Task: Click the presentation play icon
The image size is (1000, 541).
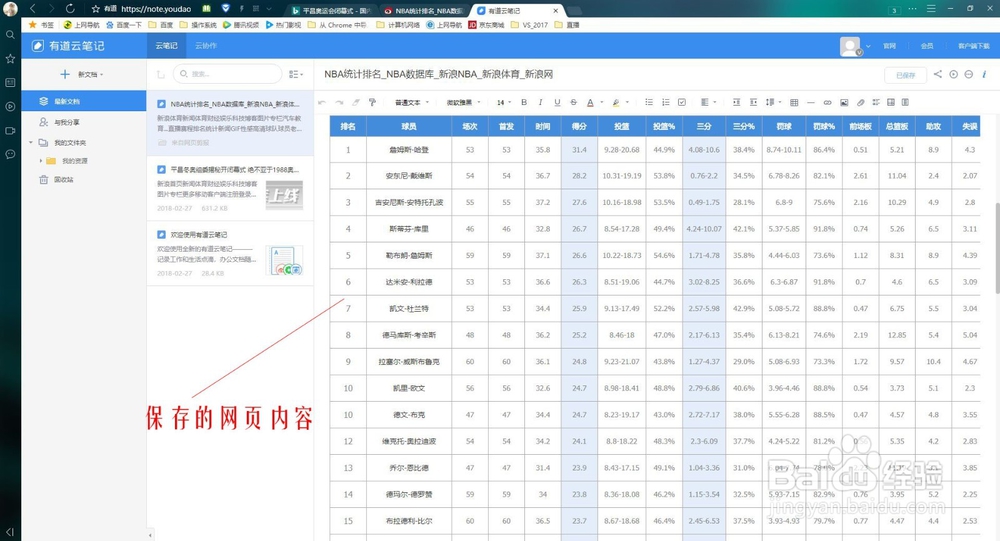Action: [953, 74]
